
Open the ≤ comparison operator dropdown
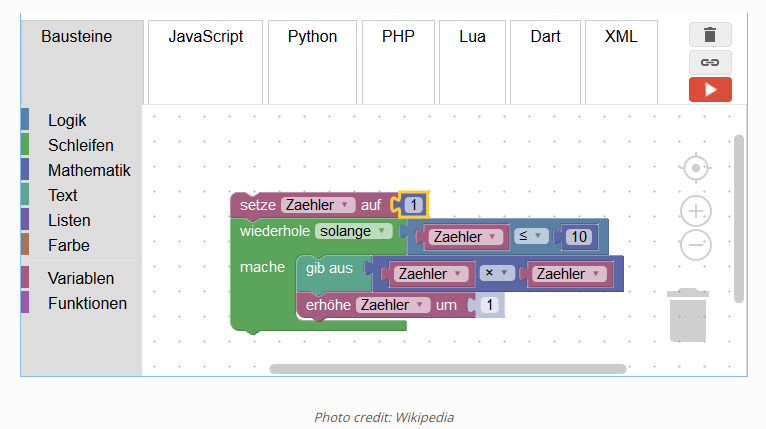pyautogui.click(x=531, y=237)
